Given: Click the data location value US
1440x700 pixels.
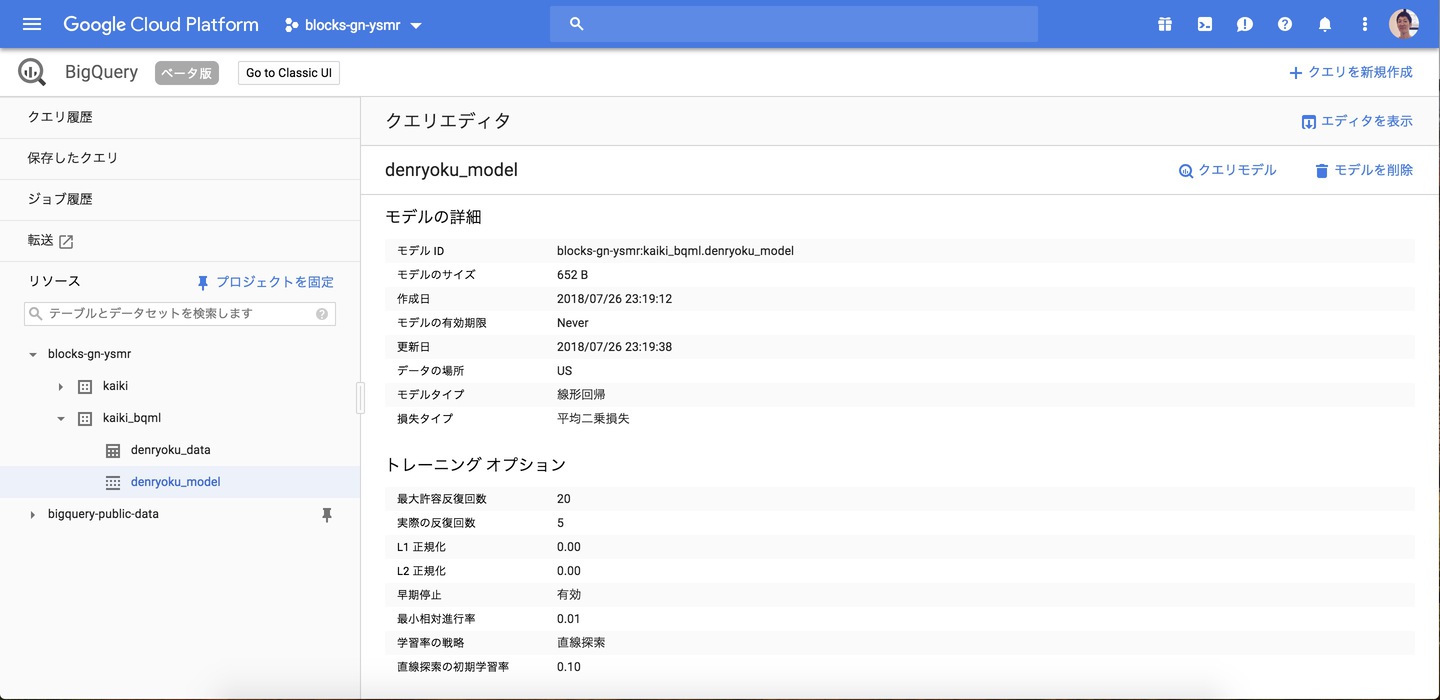Looking at the screenshot, I should tap(564, 371).
